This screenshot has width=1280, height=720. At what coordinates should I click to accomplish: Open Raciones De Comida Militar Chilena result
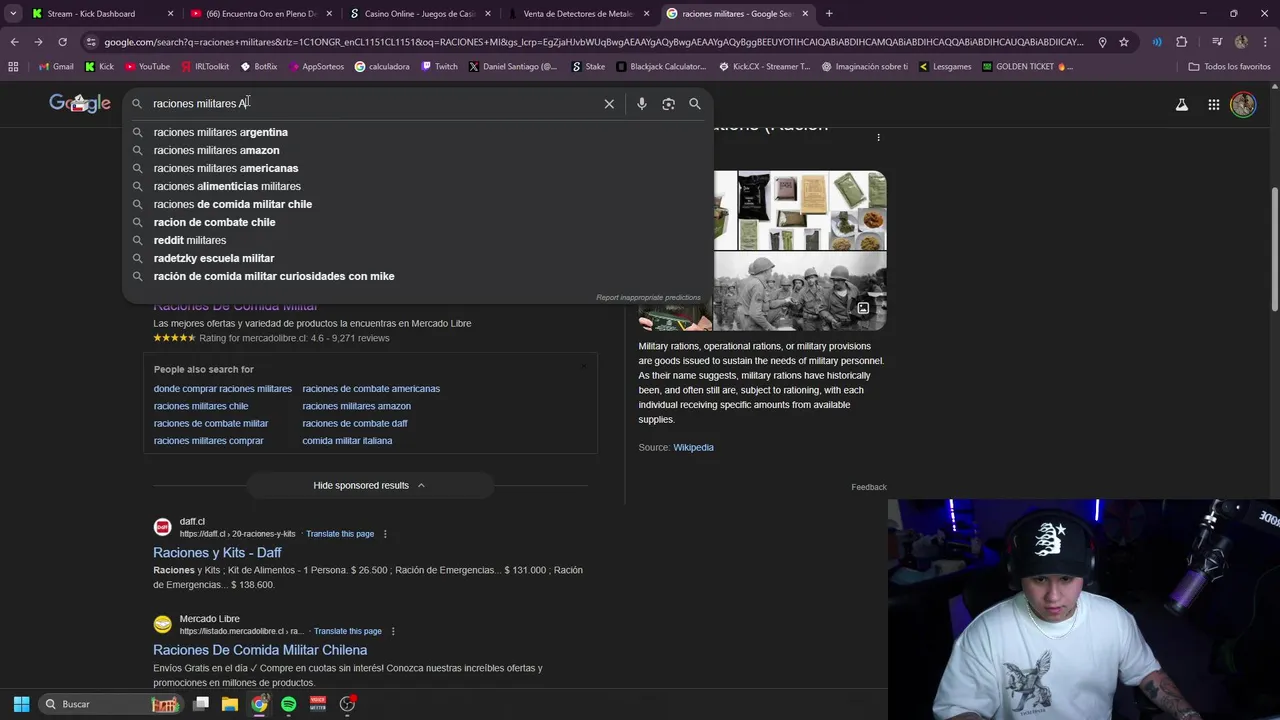tap(260, 650)
